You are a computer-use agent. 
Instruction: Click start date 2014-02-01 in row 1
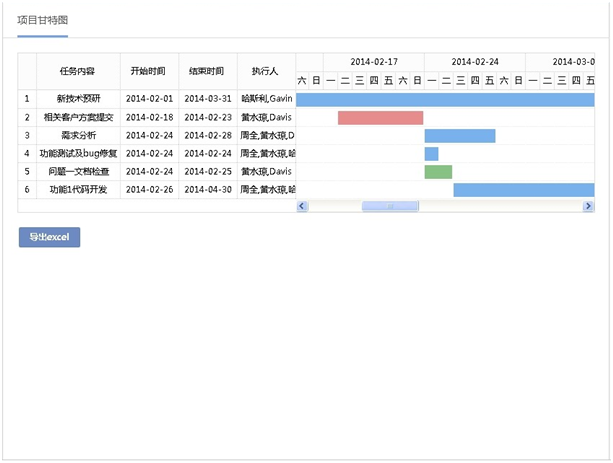point(149,99)
